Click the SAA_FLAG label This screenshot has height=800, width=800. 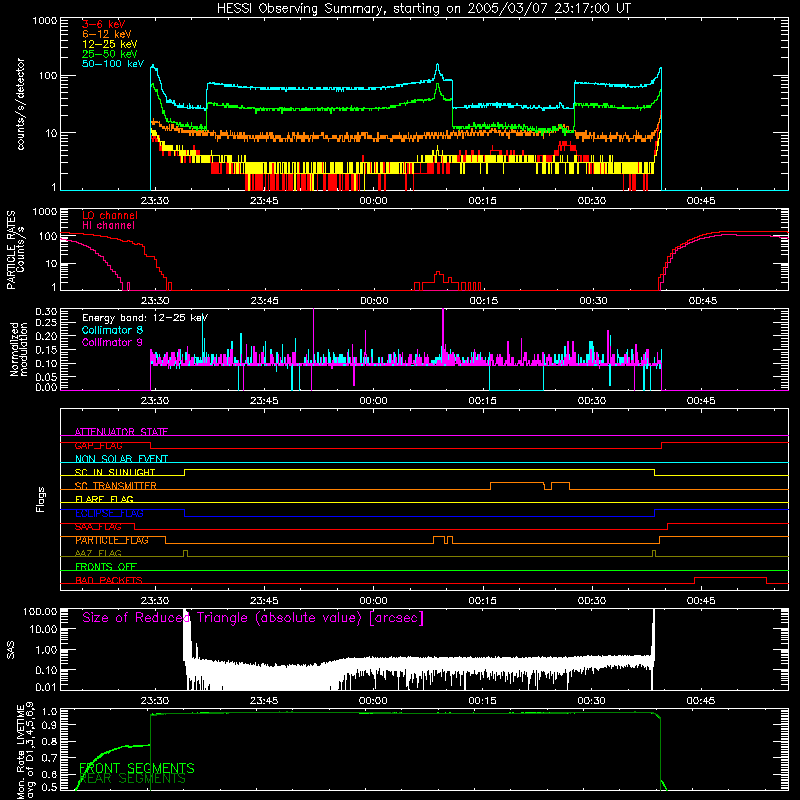[98, 526]
